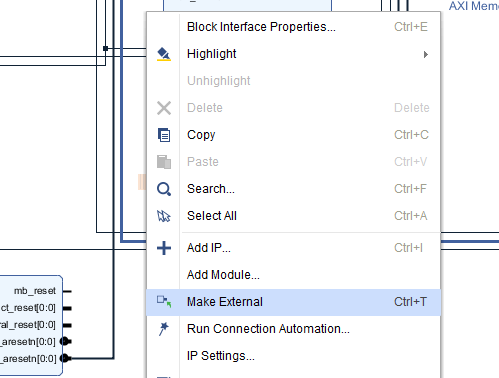Click the Add IP plus icon
The height and width of the screenshot is (378, 499).
164,248
